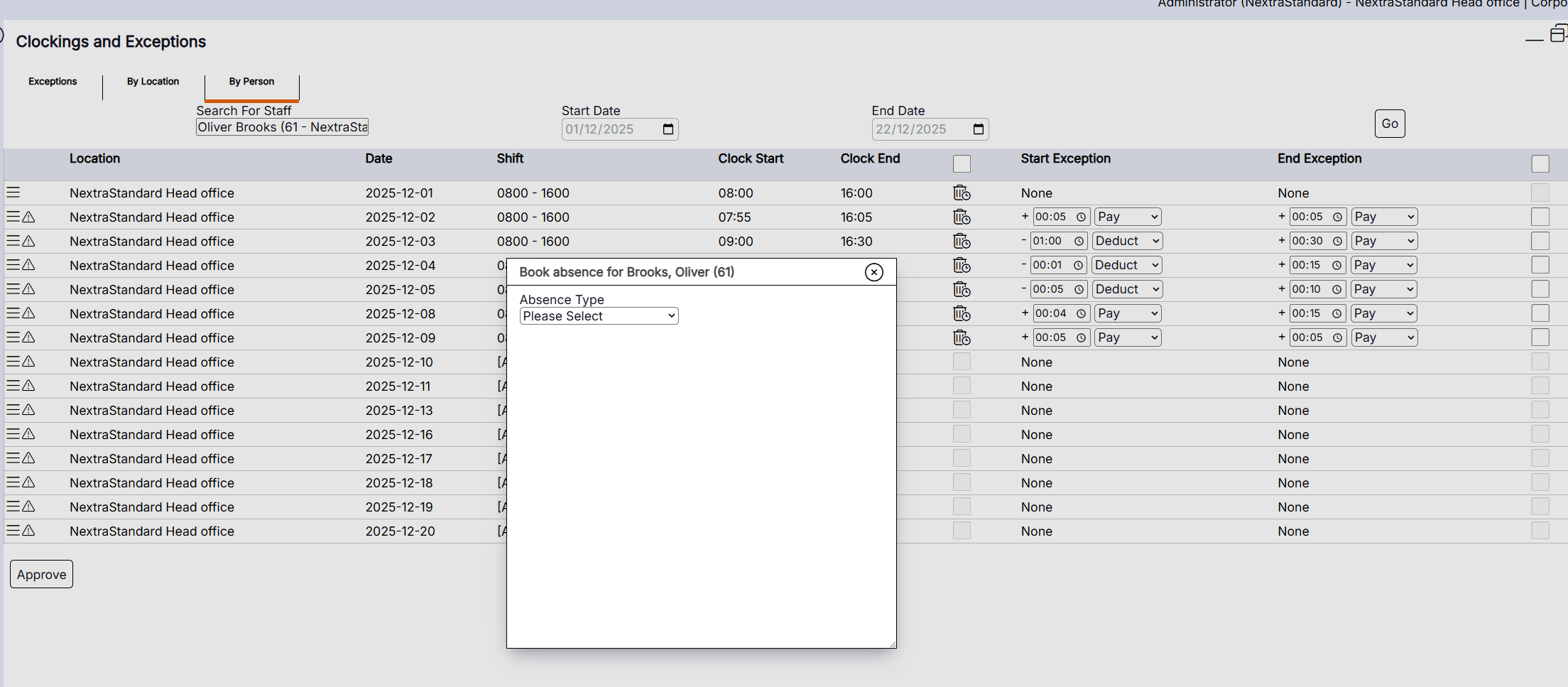Switch to the Exceptions tab
The width and height of the screenshot is (1568, 687).
53,82
